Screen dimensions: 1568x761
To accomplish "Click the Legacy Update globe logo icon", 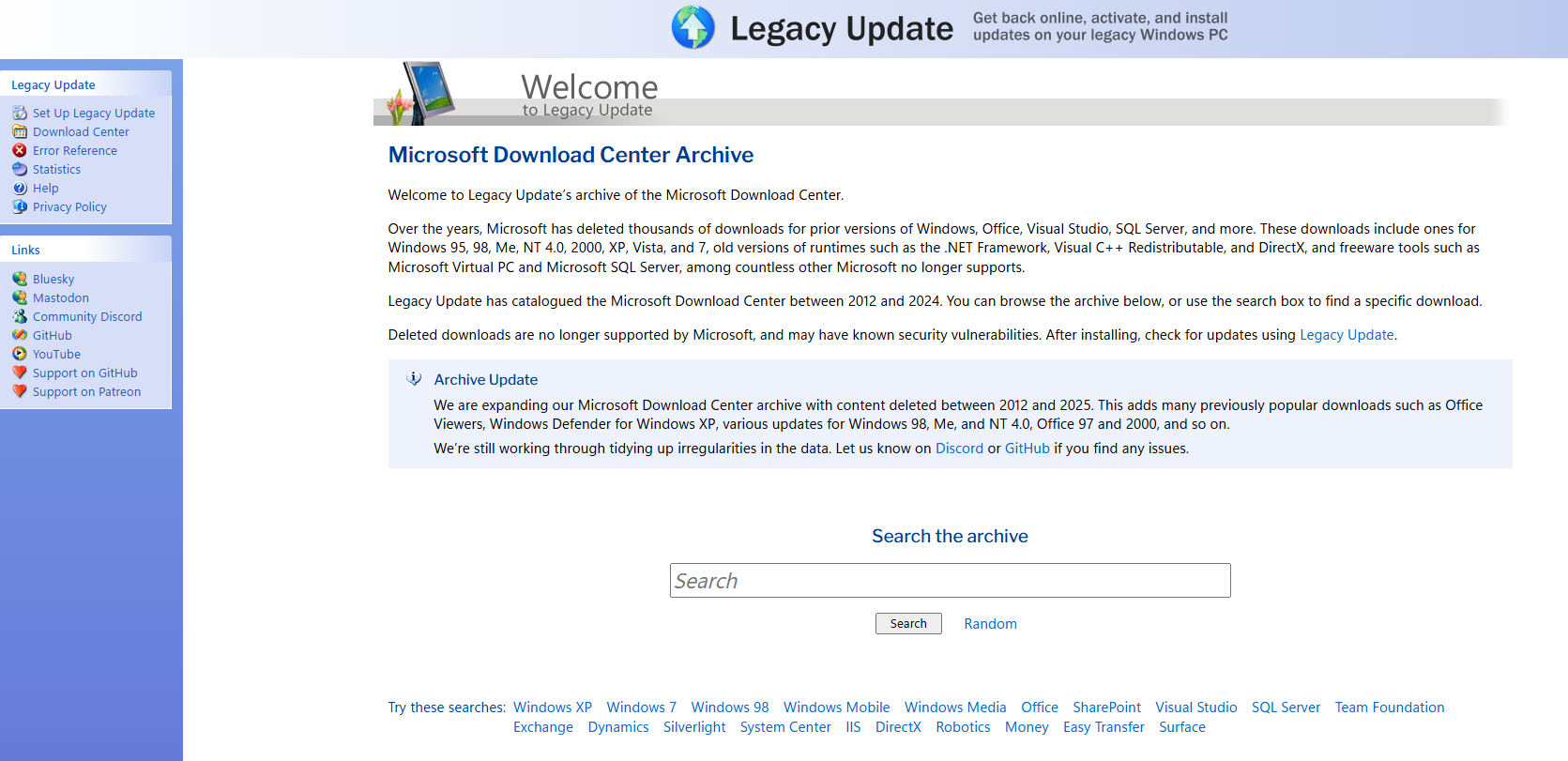I will click(x=693, y=27).
